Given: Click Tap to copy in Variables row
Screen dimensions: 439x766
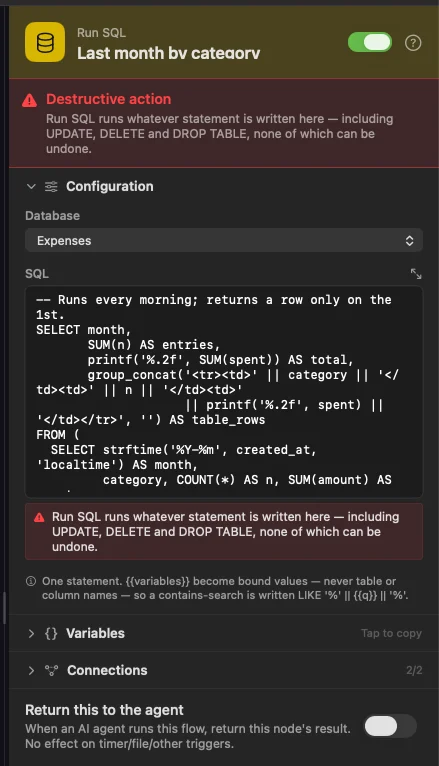Looking at the screenshot, I should click(391, 633).
